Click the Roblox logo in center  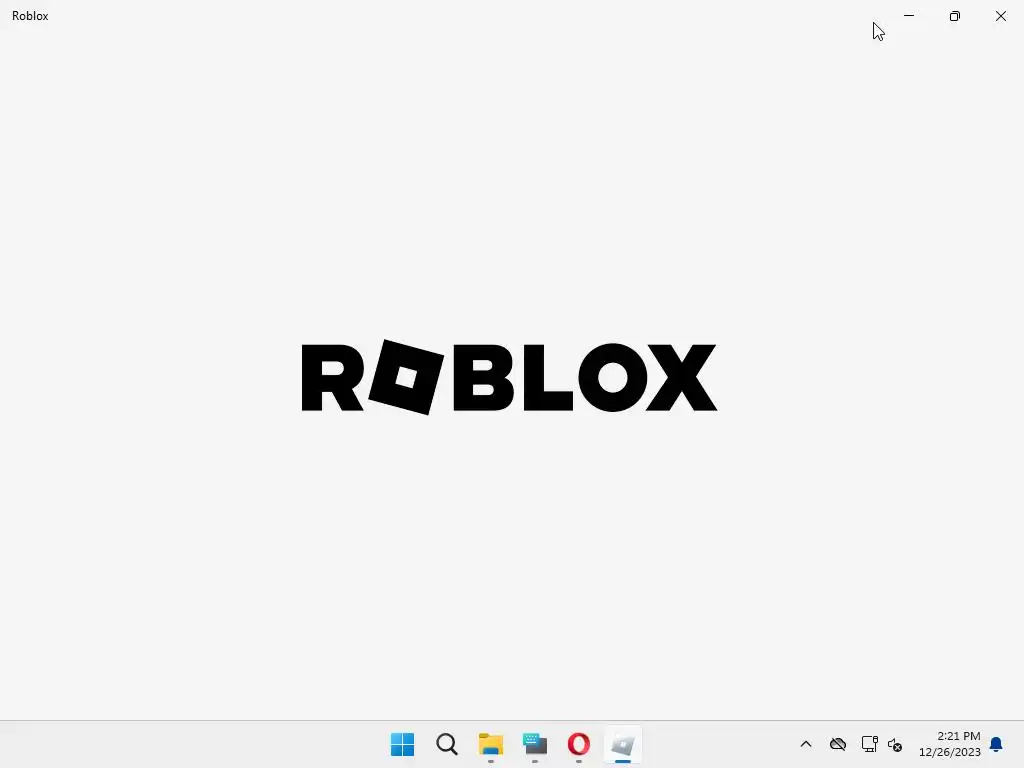509,377
